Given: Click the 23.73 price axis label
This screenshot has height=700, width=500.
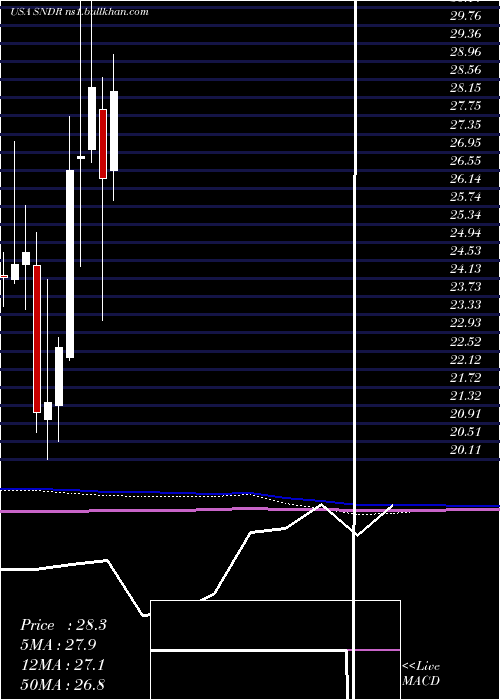Looking at the screenshot, I should click(x=466, y=287).
